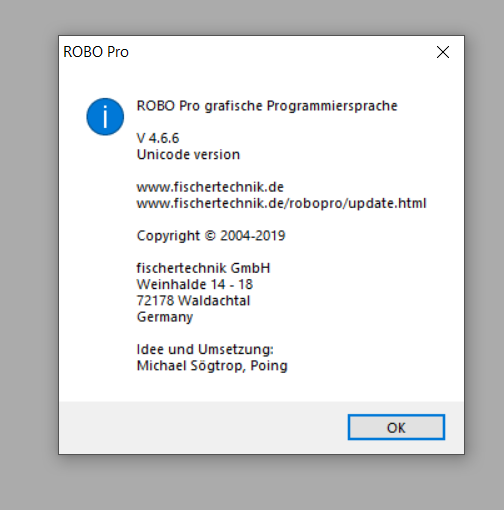This screenshot has height=510, width=504.
Task: Click the empty title bar area
Action: click(x=280, y=52)
